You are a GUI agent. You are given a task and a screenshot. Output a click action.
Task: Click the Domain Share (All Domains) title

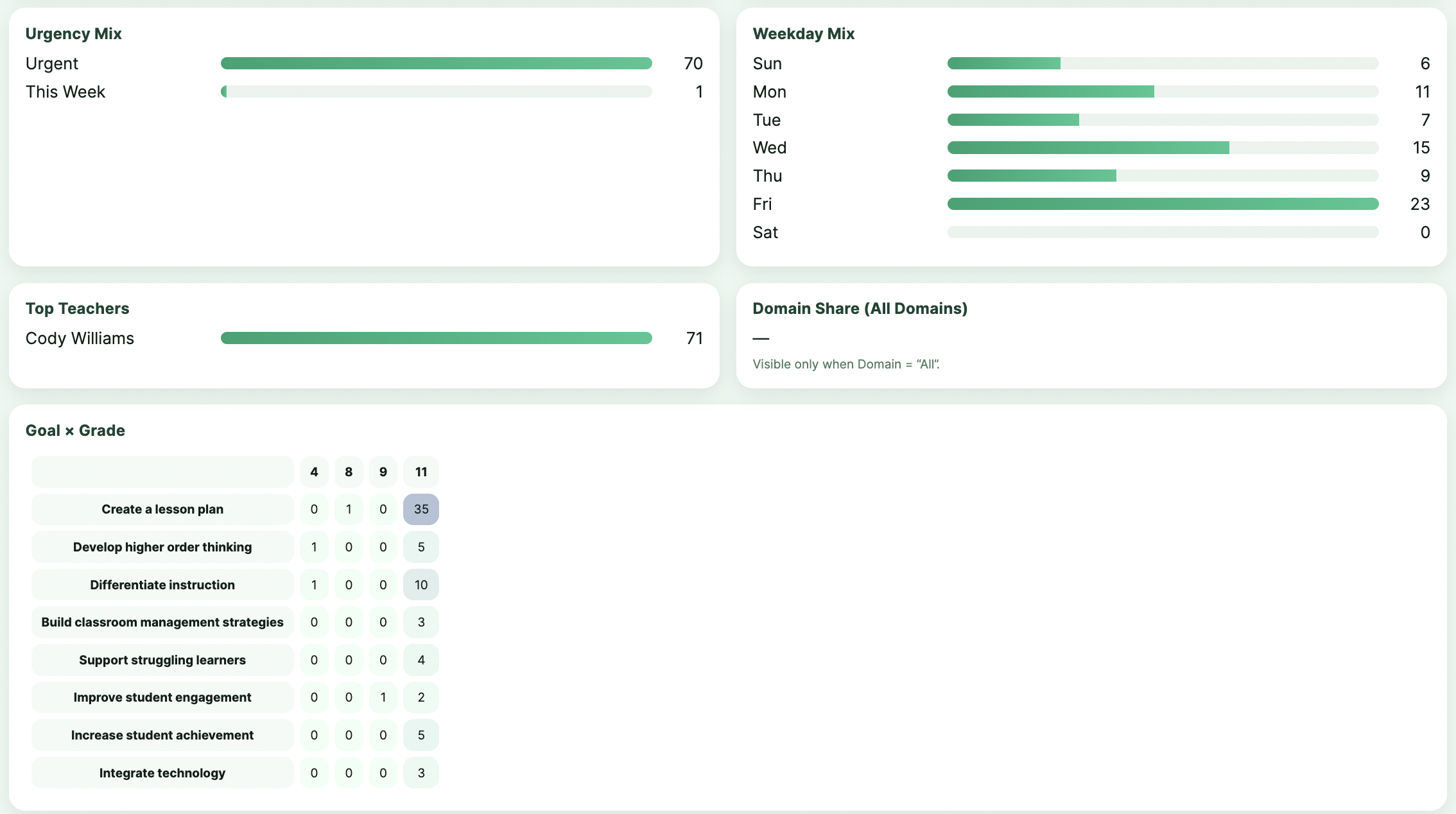(860, 308)
